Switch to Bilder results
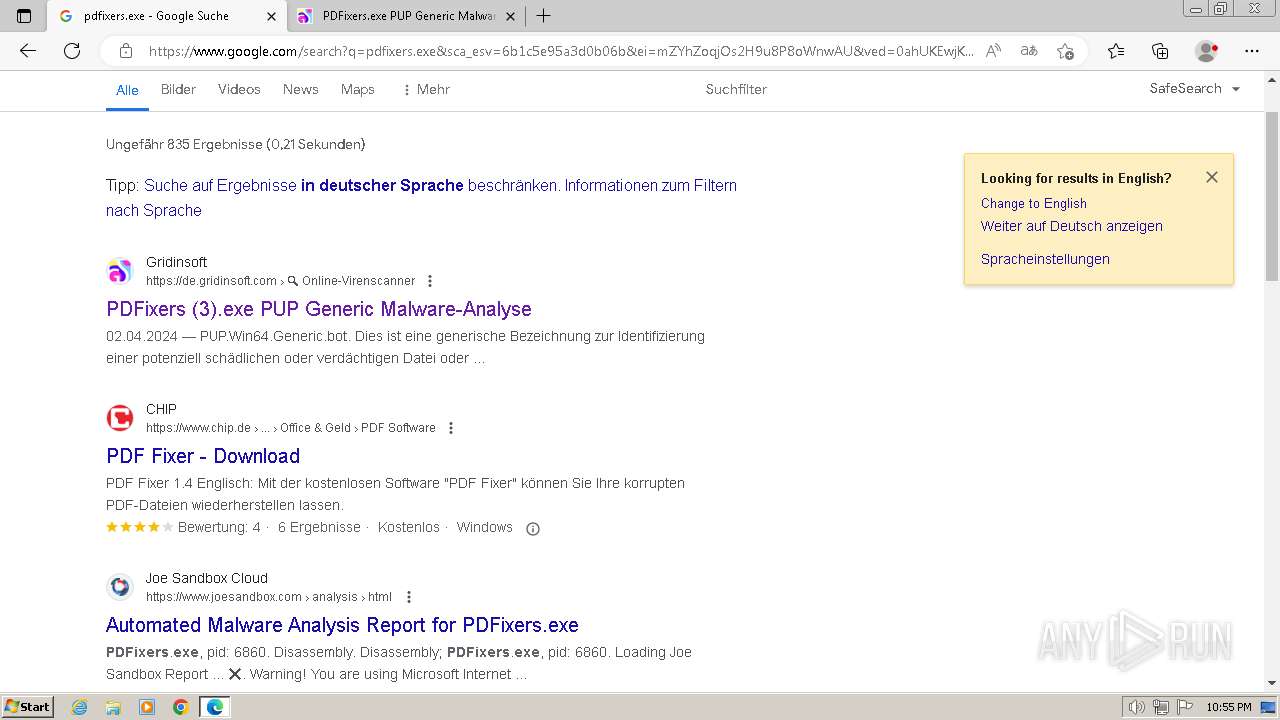1280x720 pixels. pyautogui.click(x=178, y=89)
